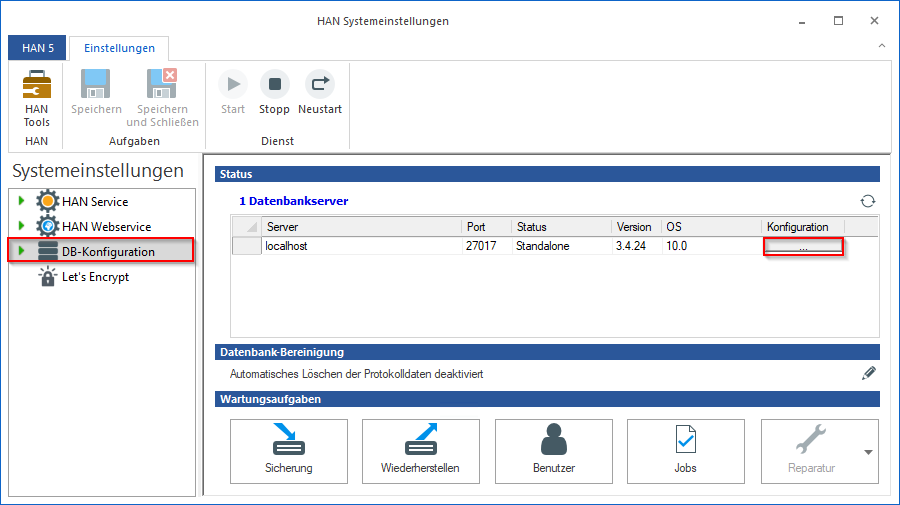Screen dimensions: 900x505
Task: Edit database cleanup with pencil icon
Action: [868, 374]
